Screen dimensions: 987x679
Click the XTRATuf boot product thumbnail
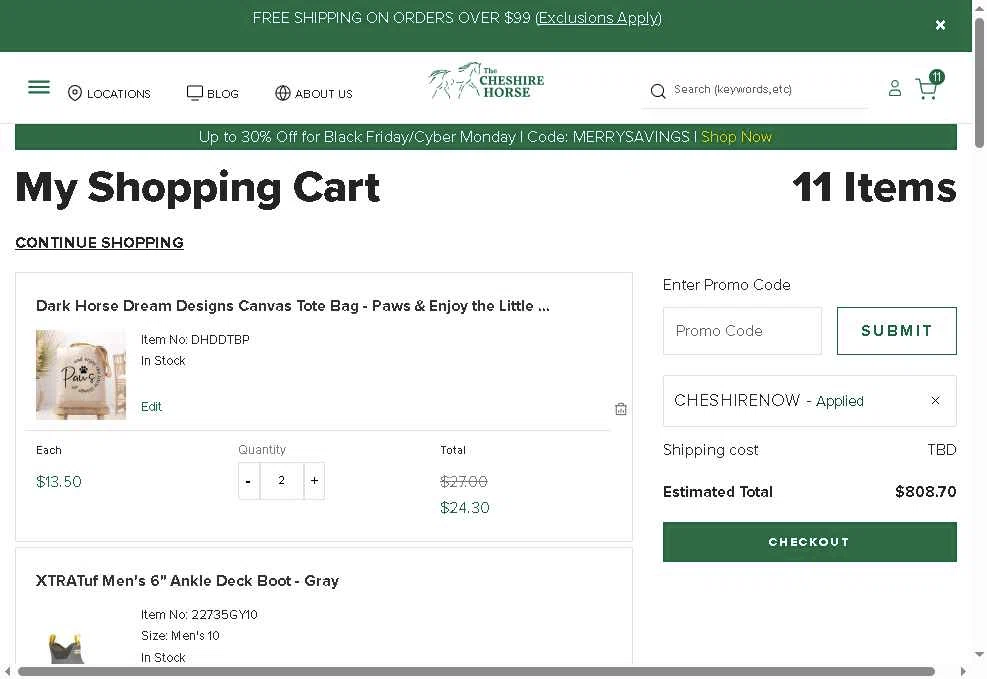click(x=66, y=648)
